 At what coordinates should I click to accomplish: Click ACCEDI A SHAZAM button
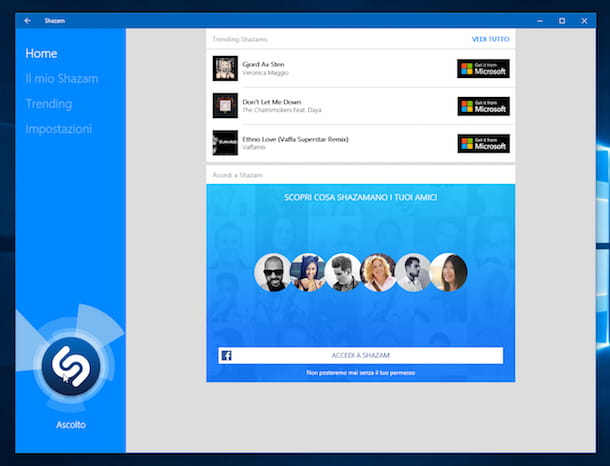pos(361,355)
